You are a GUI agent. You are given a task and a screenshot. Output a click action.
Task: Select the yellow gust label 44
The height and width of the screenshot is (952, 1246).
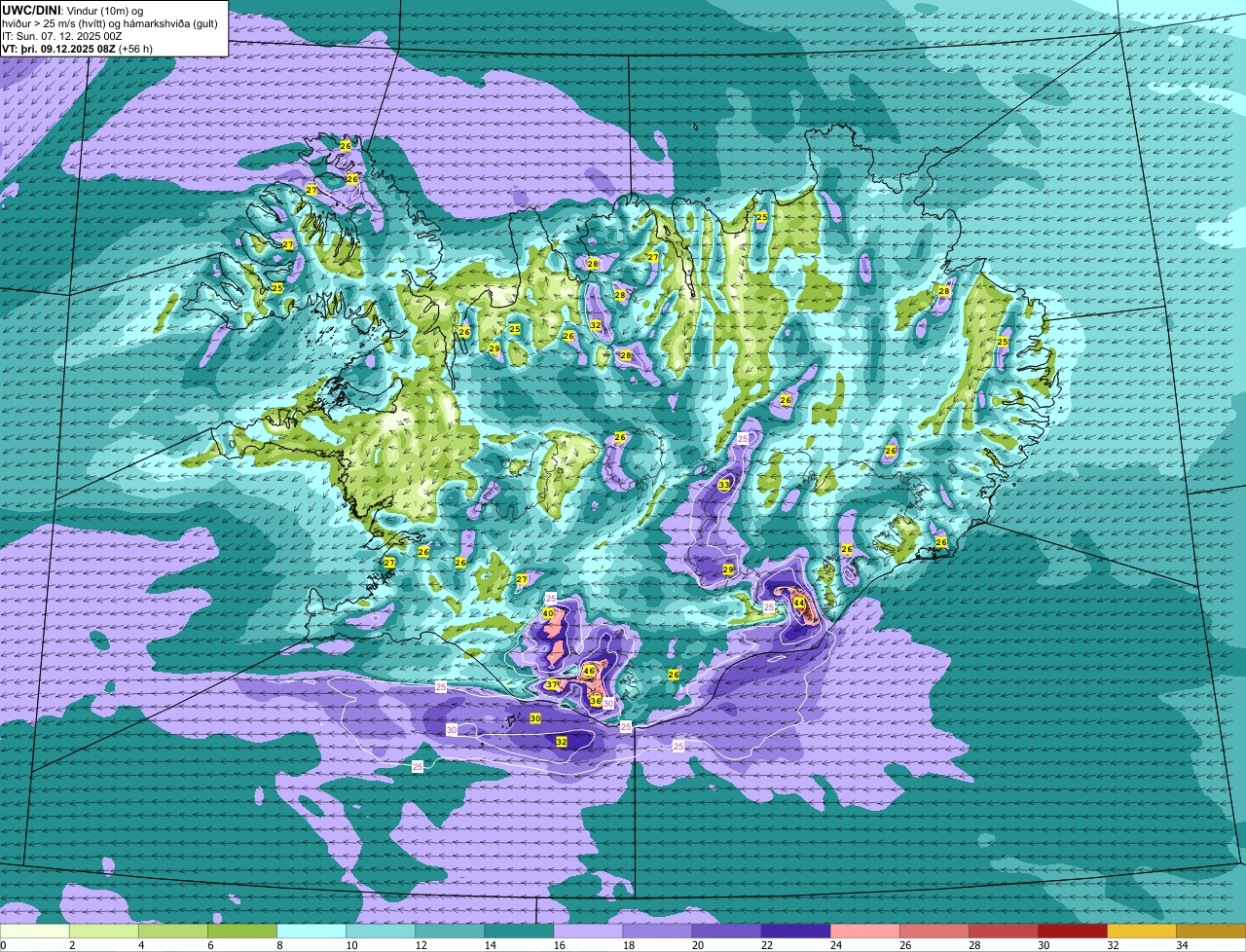[x=799, y=604]
